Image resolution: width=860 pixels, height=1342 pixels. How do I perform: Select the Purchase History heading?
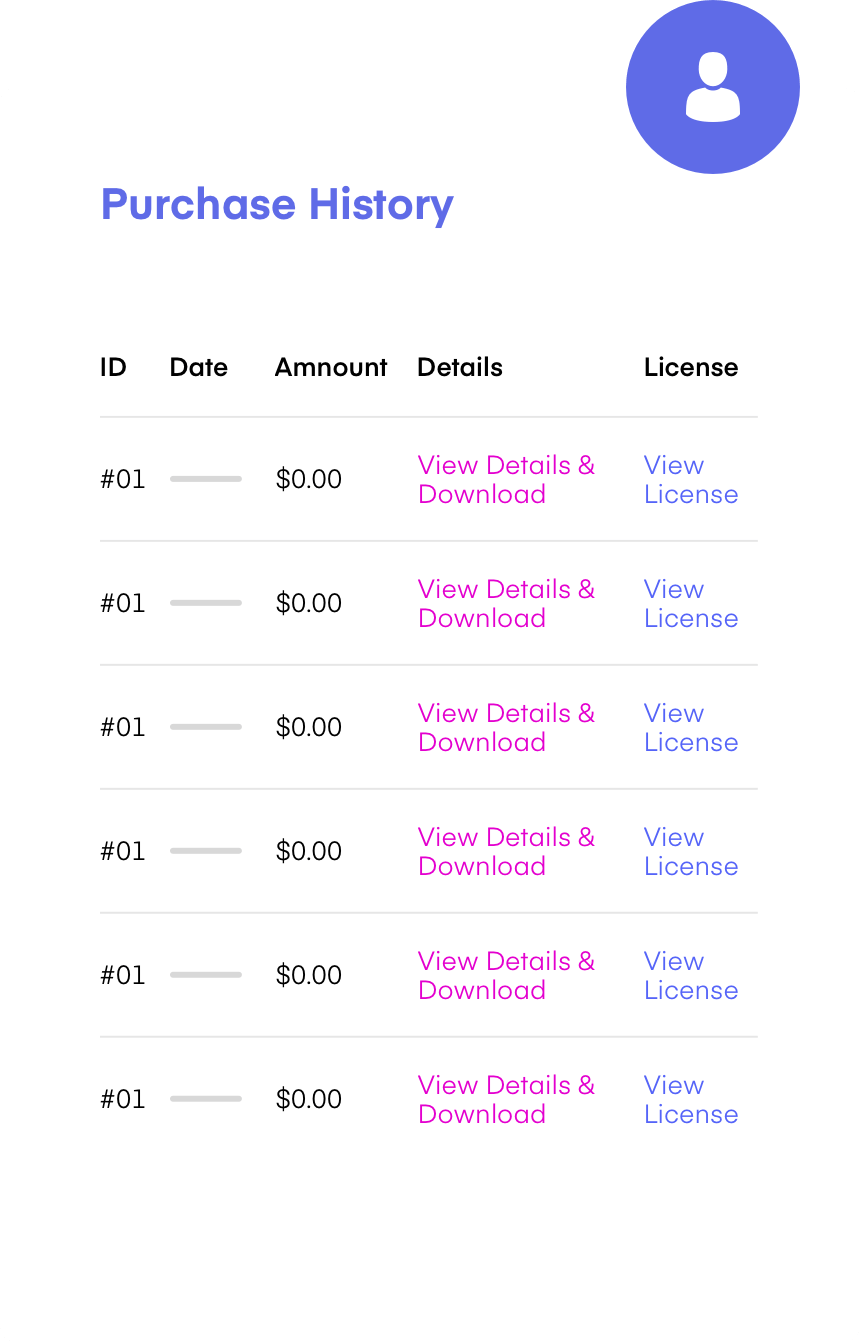(x=277, y=205)
